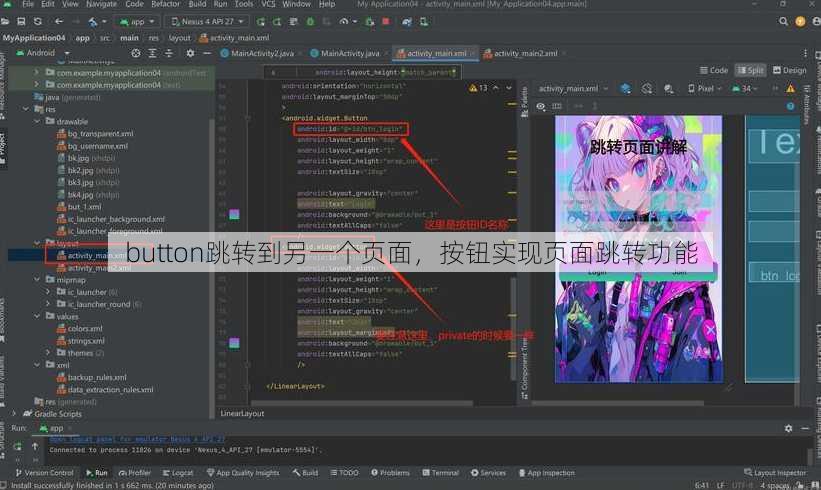The image size is (821, 490).
Task: Click the red Stop app icon
Action: [386, 21]
